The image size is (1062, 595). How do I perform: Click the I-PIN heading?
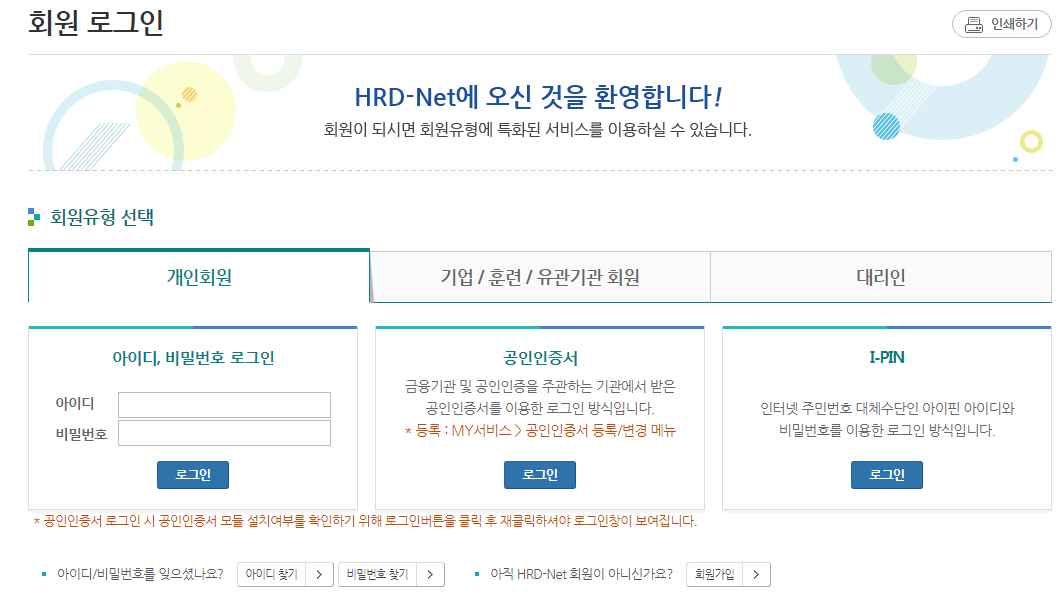887,357
